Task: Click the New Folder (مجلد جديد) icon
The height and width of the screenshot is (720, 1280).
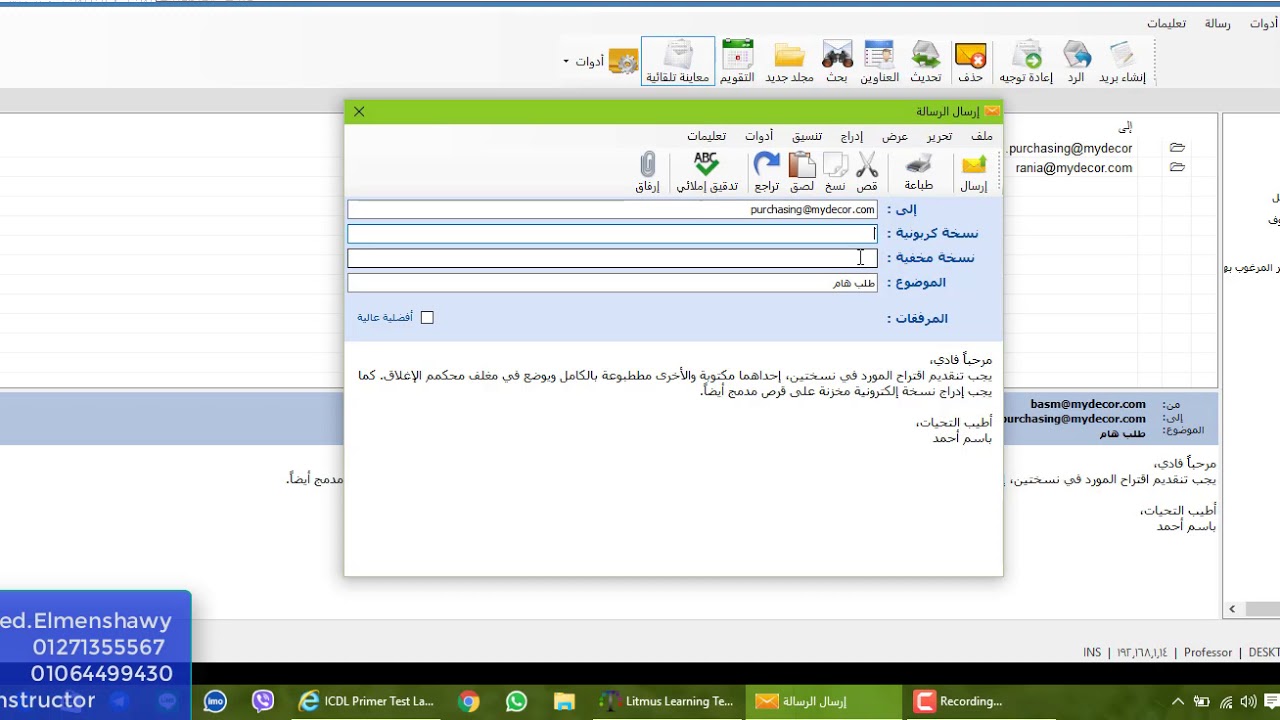Action: [x=790, y=62]
